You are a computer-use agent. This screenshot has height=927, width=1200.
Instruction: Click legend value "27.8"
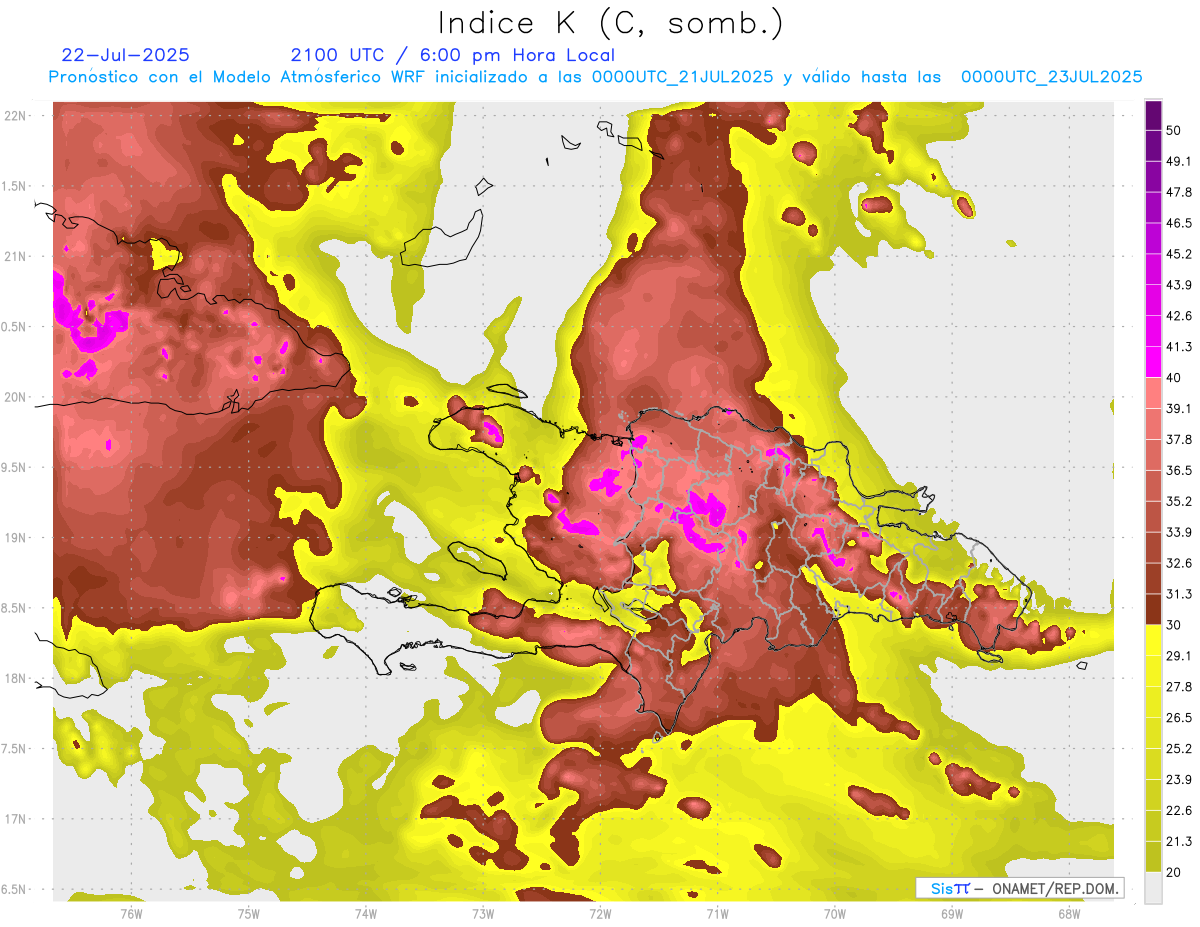pyautogui.click(x=1178, y=687)
